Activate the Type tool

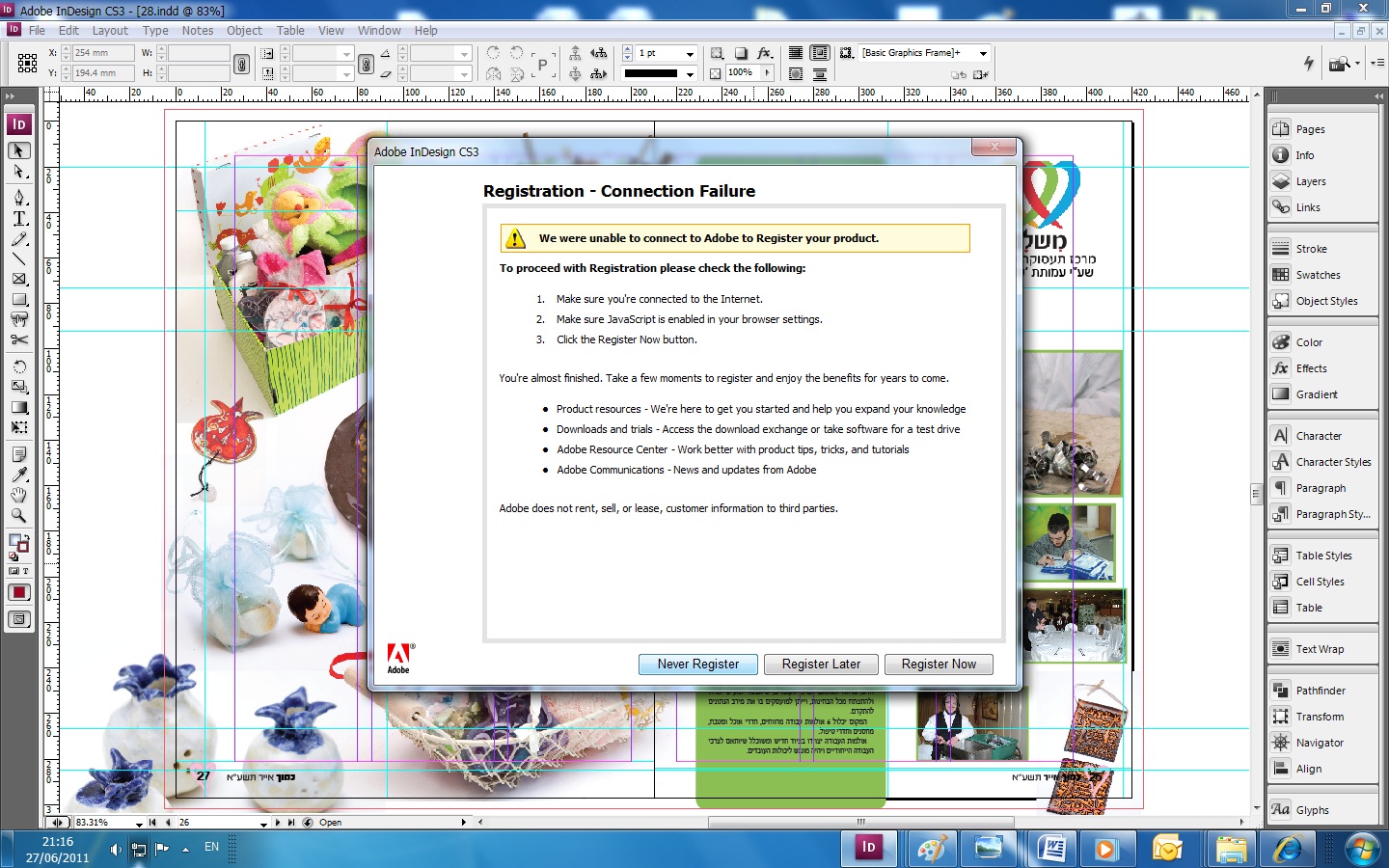point(19,218)
